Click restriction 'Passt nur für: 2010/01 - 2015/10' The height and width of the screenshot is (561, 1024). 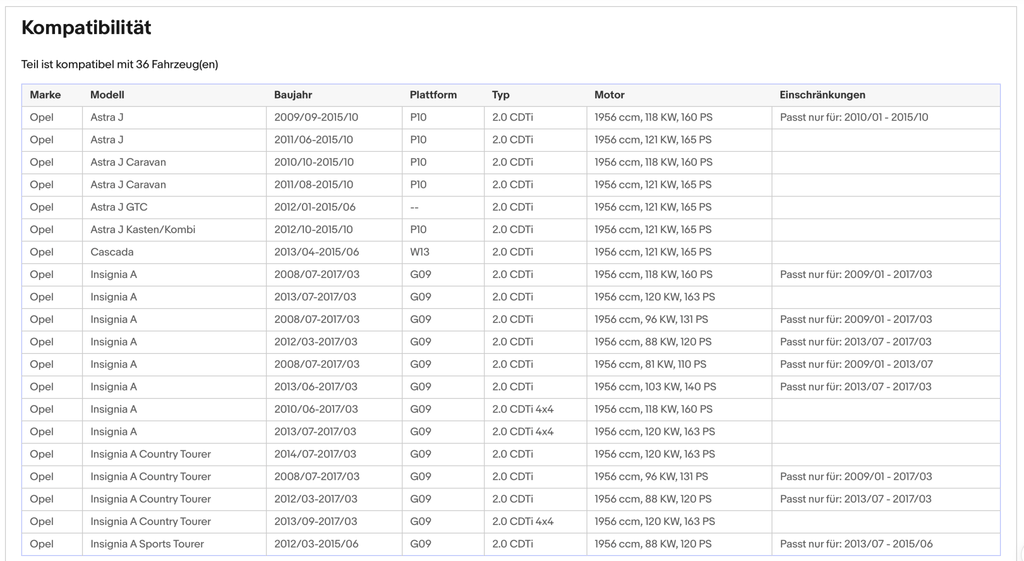coord(854,118)
